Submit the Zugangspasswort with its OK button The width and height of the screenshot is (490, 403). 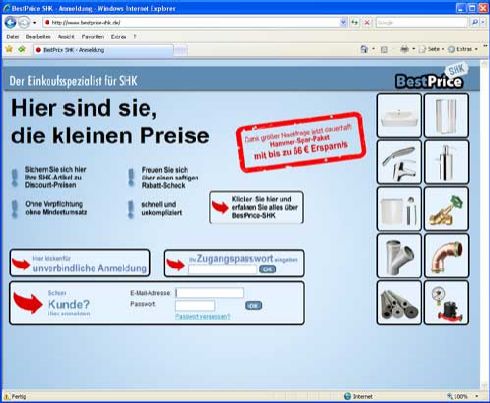click(267, 269)
